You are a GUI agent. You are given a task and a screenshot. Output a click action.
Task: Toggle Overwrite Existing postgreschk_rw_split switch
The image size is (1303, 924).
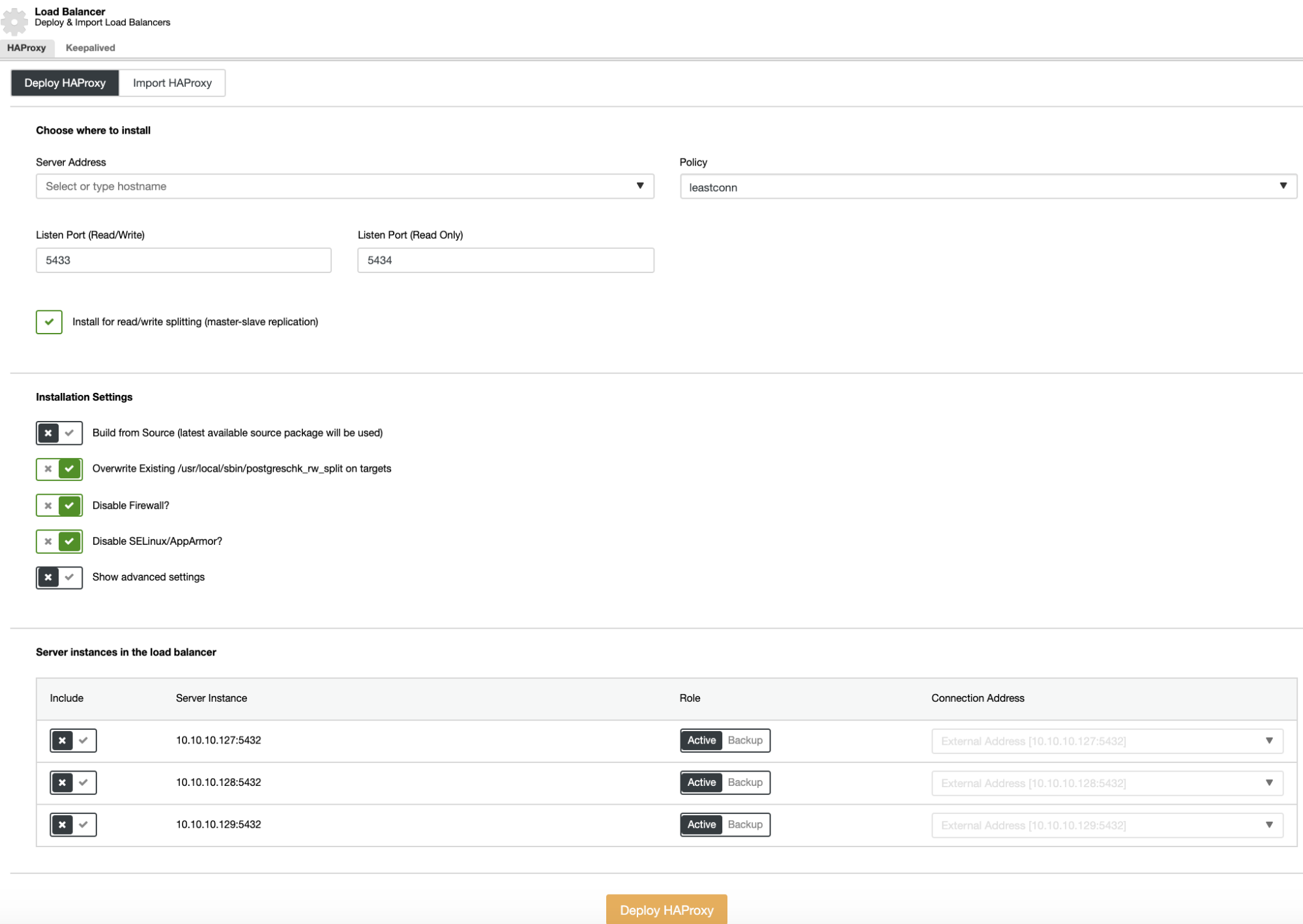(59, 469)
